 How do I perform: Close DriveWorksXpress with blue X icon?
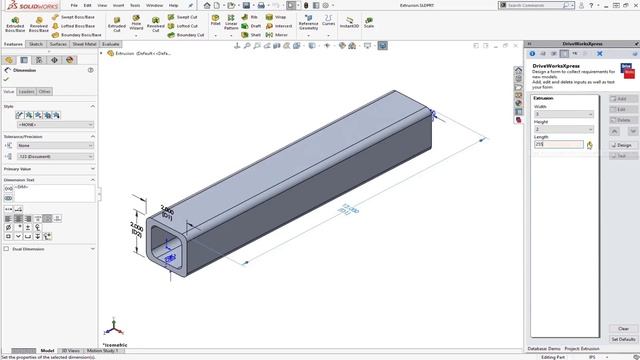click(x=600, y=53)
